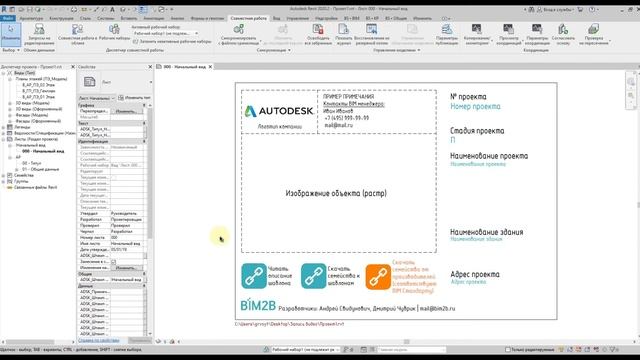Click the teal Скачать семейства к шаблонам icon
The width and height of the screenshot is (640, 360).
point(313,276)
